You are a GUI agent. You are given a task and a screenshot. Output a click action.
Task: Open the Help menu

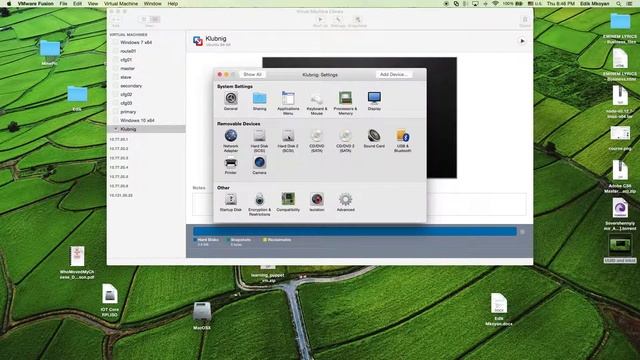click(173, 4)
